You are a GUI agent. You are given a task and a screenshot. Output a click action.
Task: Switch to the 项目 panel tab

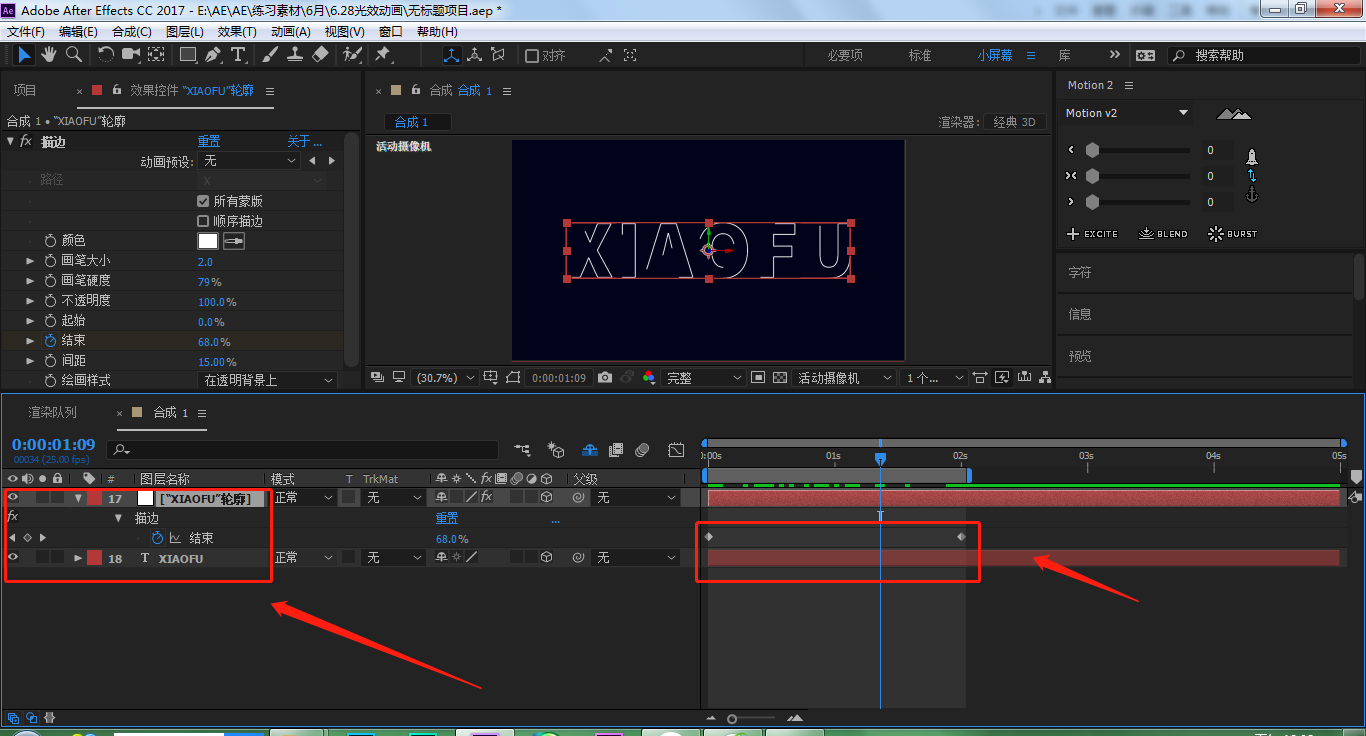point(25,91)
